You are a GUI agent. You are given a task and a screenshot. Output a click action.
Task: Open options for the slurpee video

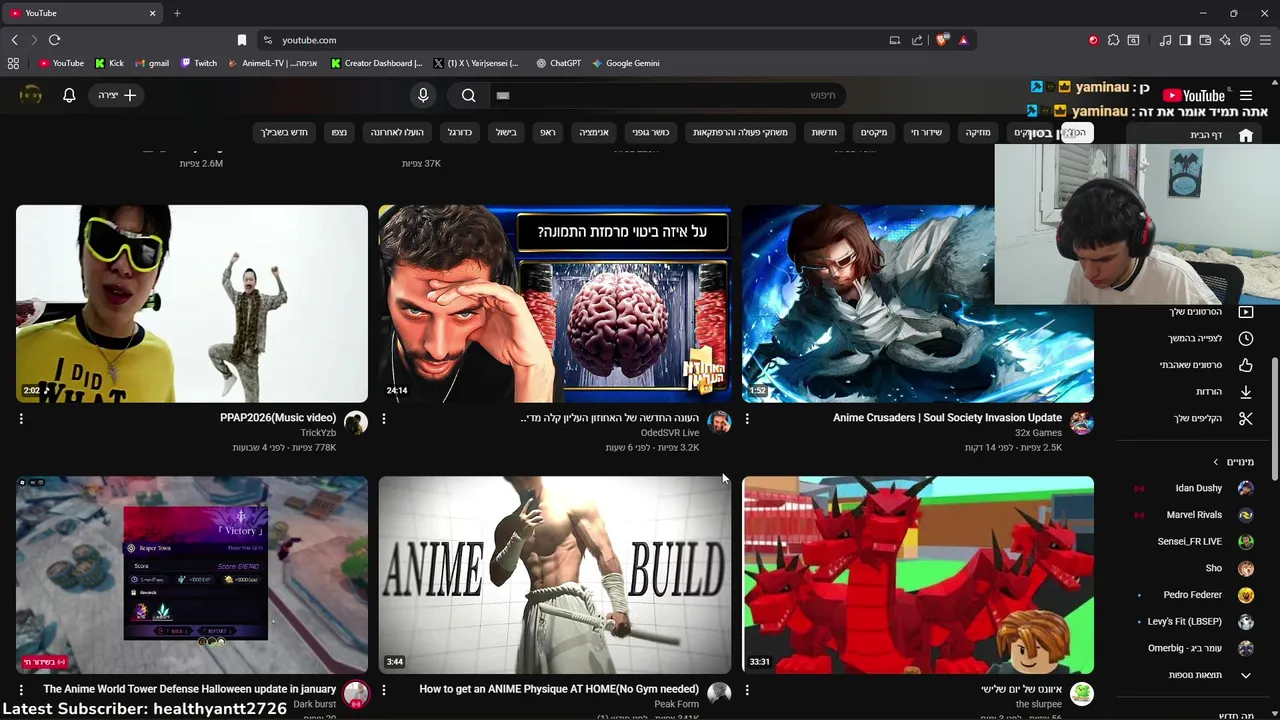click(x=747, y=690)
